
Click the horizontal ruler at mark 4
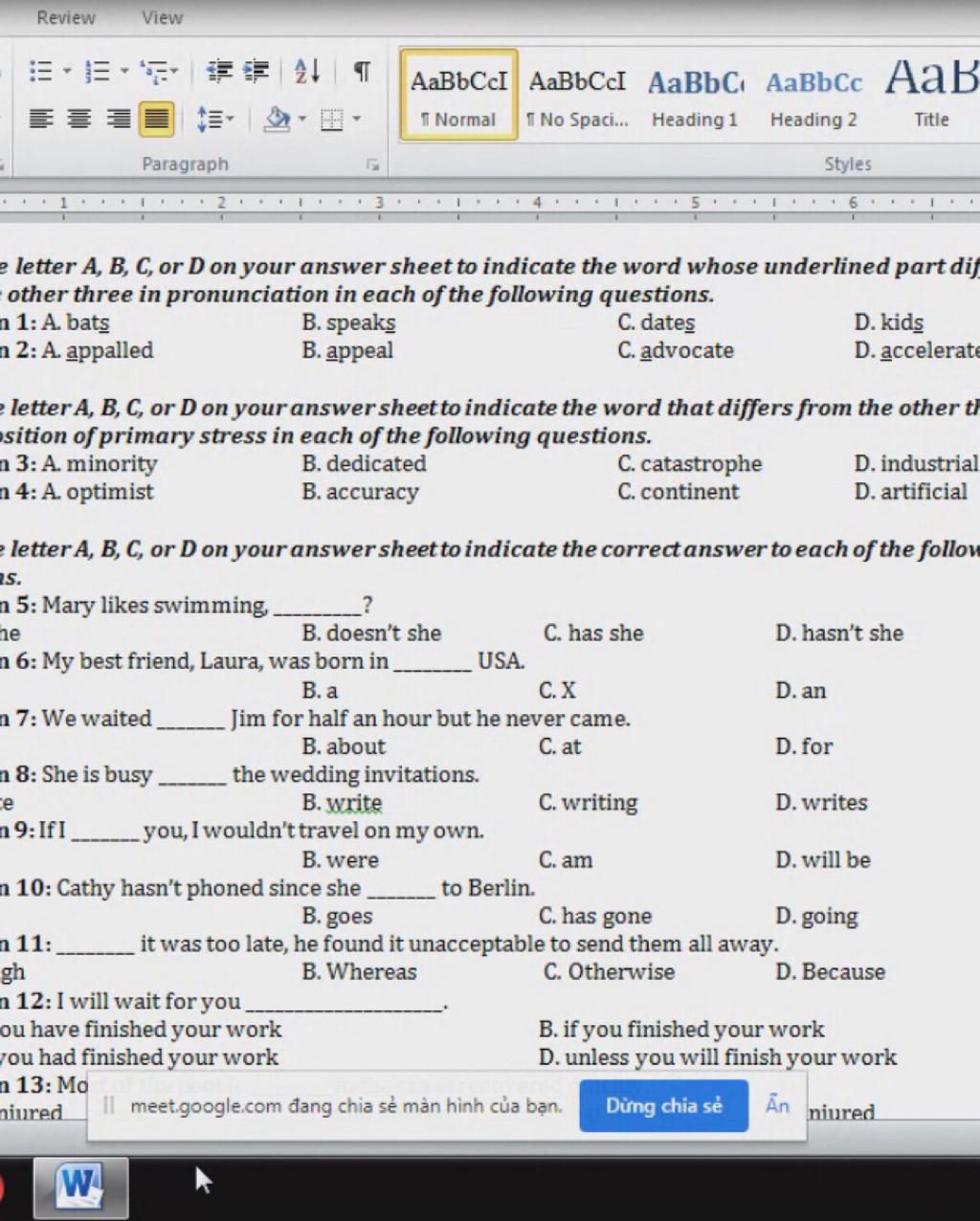click(536, 203)
